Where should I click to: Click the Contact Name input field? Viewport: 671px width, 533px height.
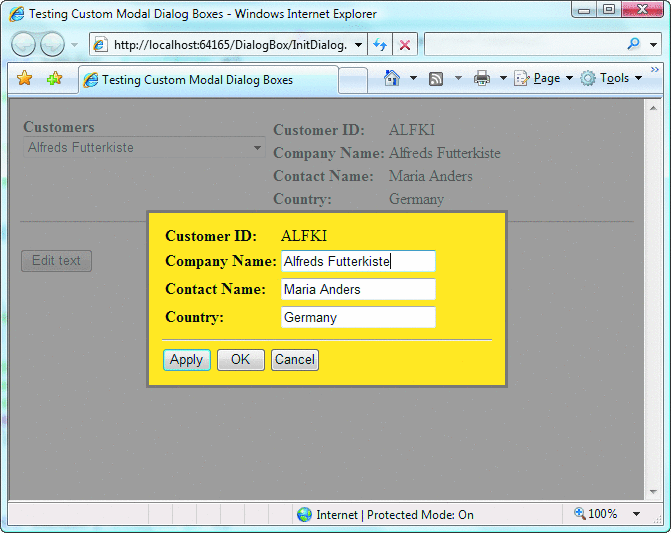pos(358,289)
